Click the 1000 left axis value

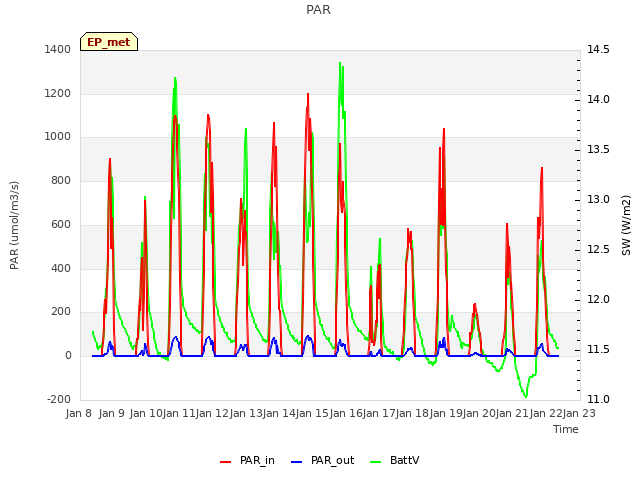click(58, 137)
